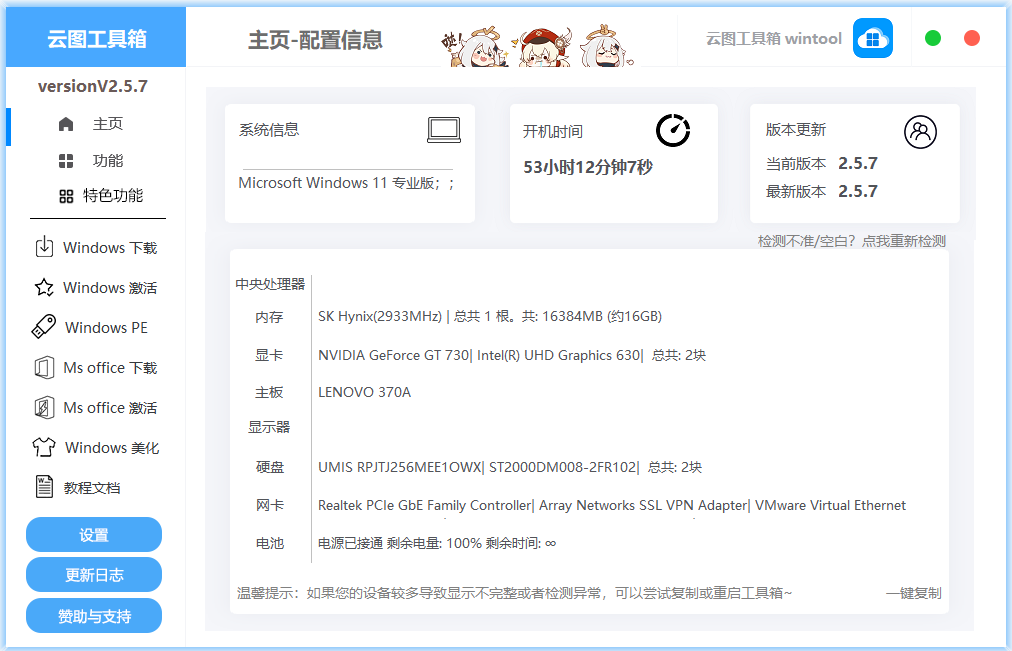Click the 最新版本 2.5.7 value
The width and height of the screenshot is (1012, 651).
(858, 191)
